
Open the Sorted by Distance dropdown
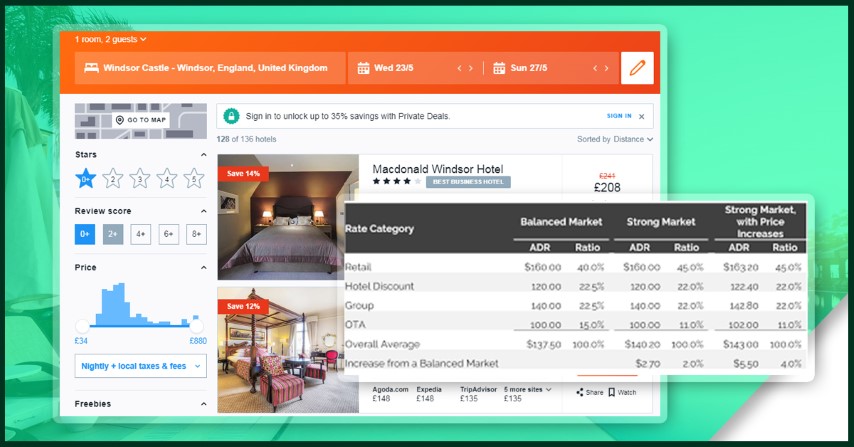(x=615, y=139)
